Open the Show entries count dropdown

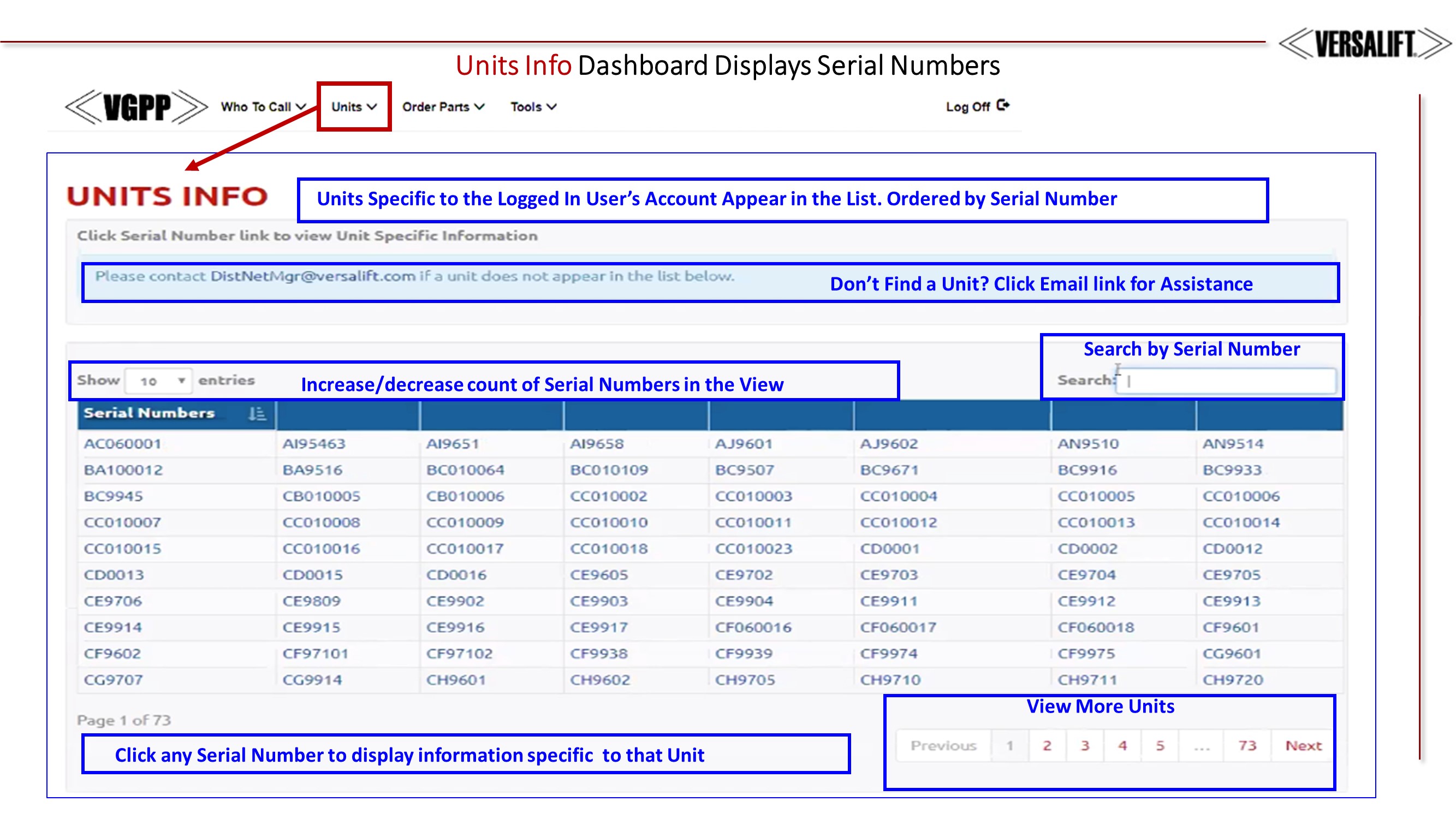(158, 381)
